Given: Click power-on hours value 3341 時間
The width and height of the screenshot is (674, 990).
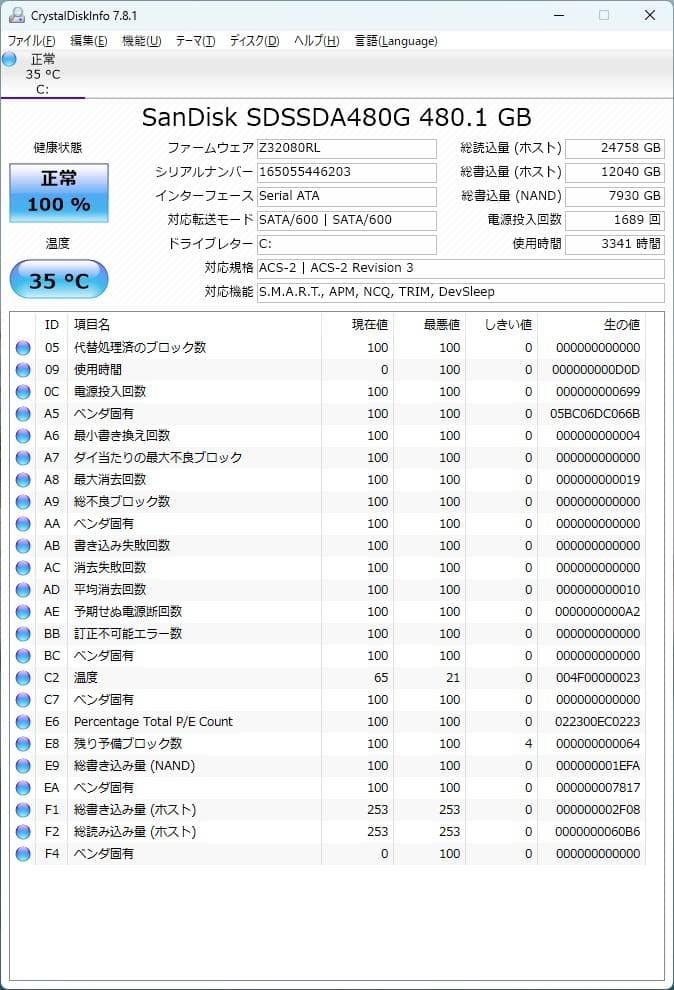Looking at the screenshot, I should 615,244.
